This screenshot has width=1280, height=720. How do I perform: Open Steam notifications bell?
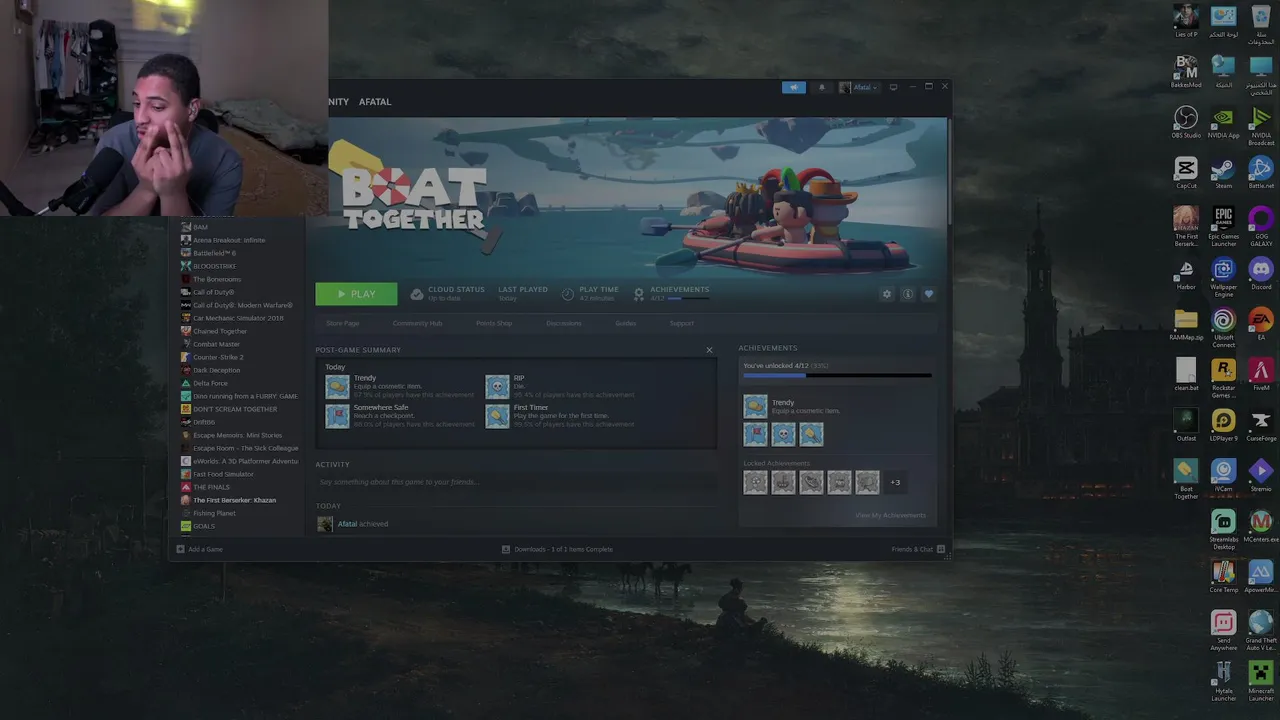(x=822, y=87)
